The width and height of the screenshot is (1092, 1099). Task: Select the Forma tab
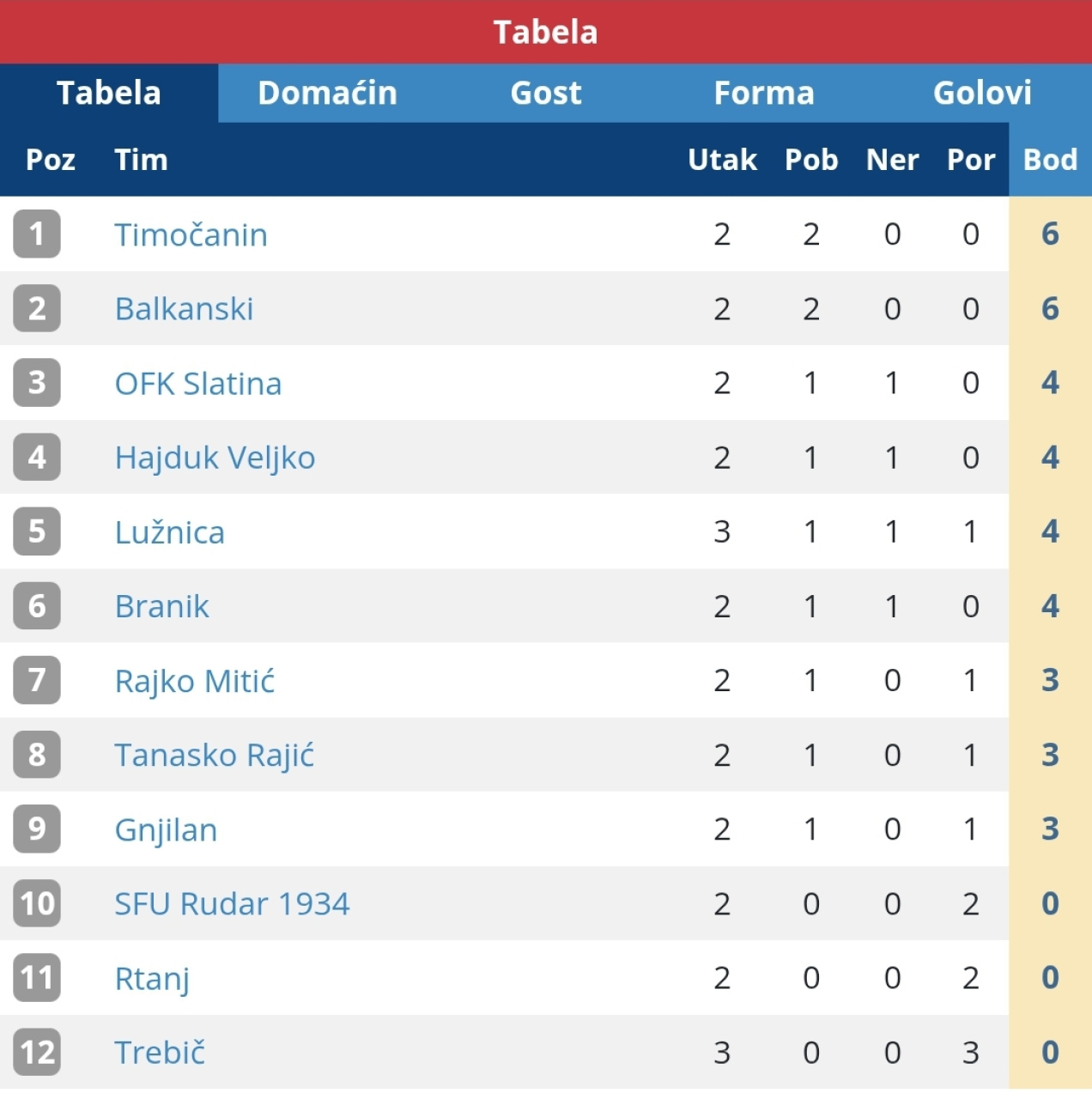(764, 93)
